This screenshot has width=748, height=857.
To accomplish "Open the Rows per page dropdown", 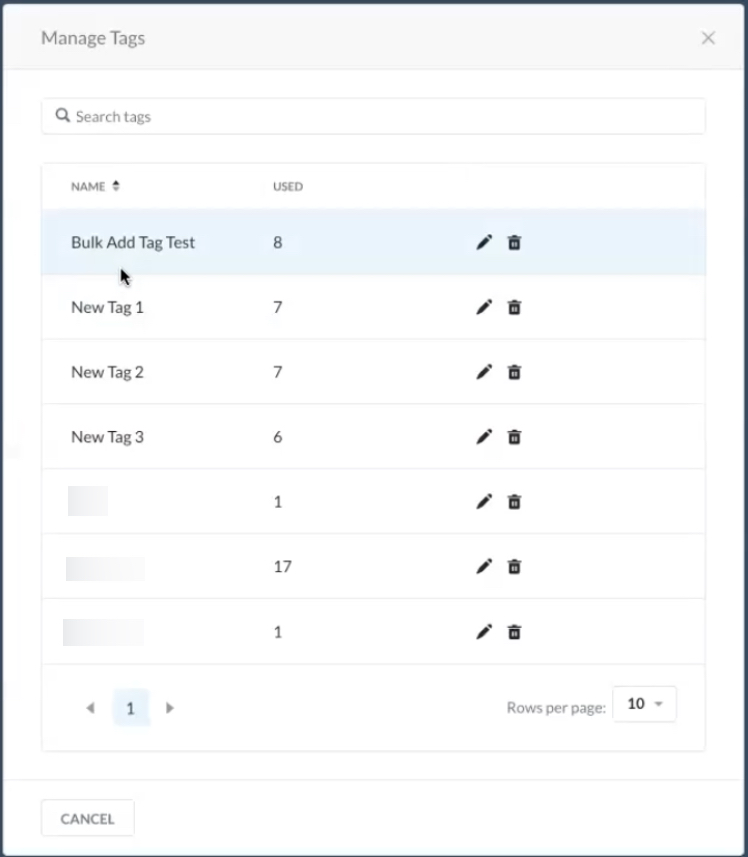I will 645,704.
